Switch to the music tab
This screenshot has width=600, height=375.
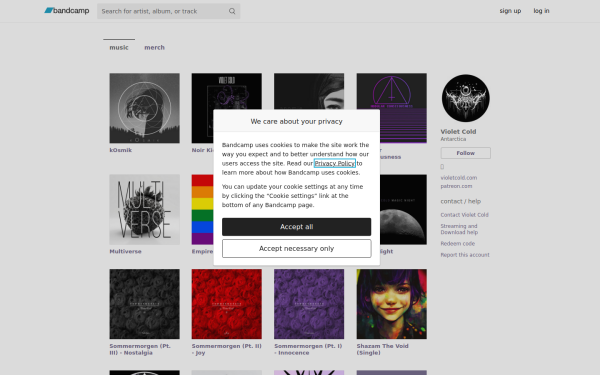pyautogui.click(x=119, y=47)
